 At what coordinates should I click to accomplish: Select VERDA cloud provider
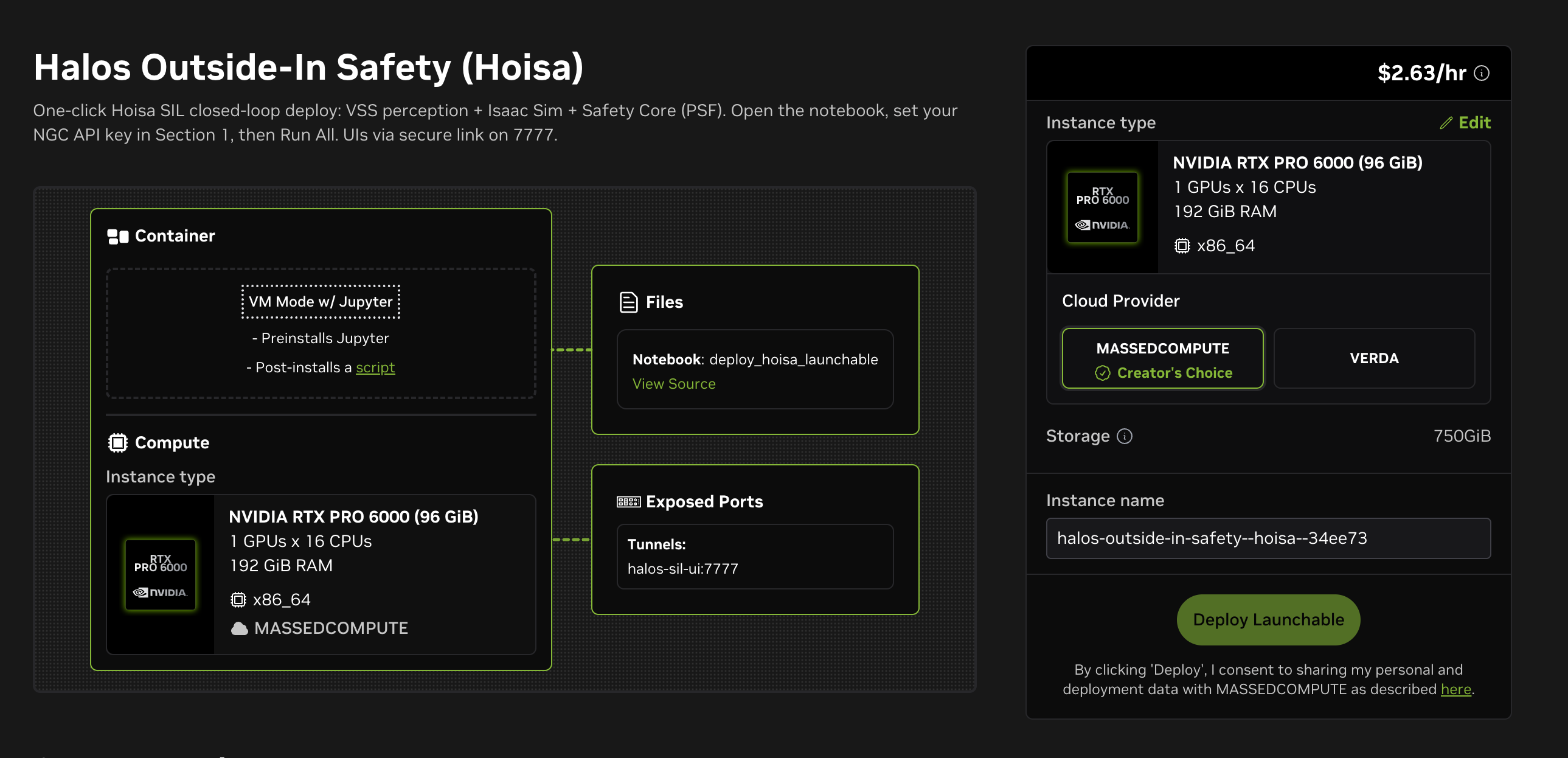point(1374,358)
